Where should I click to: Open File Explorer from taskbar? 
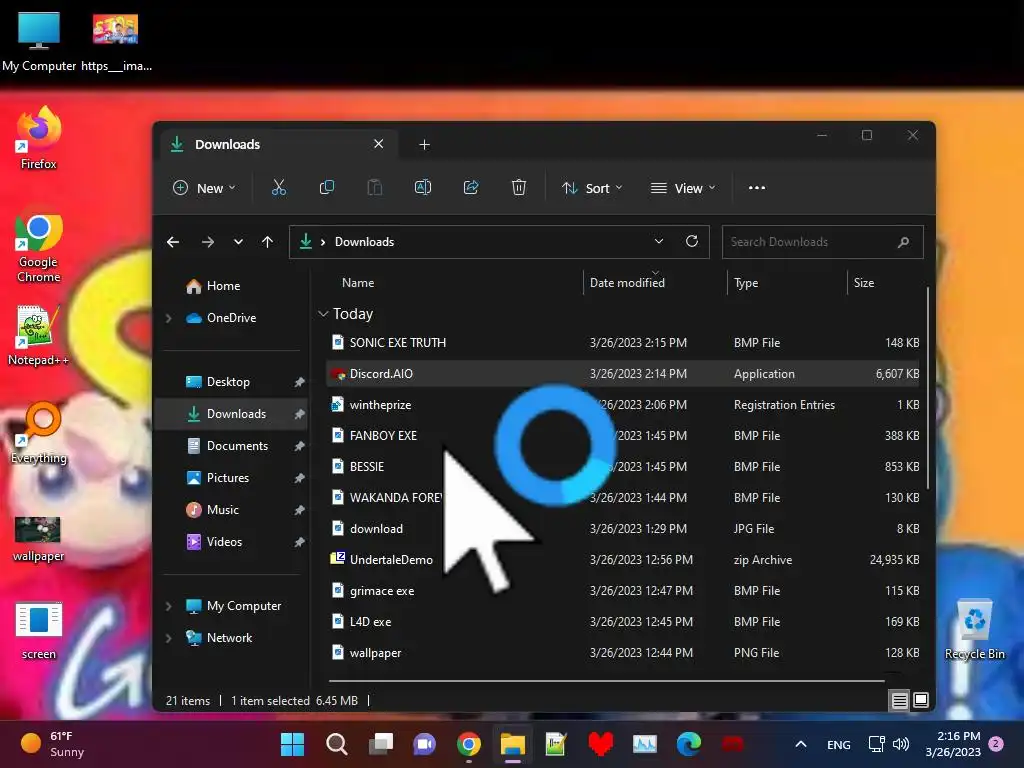tap(513, 744)
